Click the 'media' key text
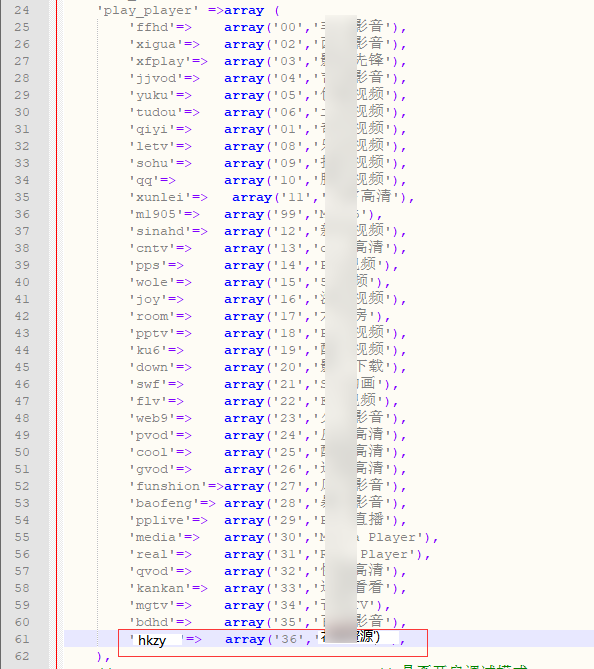This screenshot has height=669, width=594. coord(156,538)
